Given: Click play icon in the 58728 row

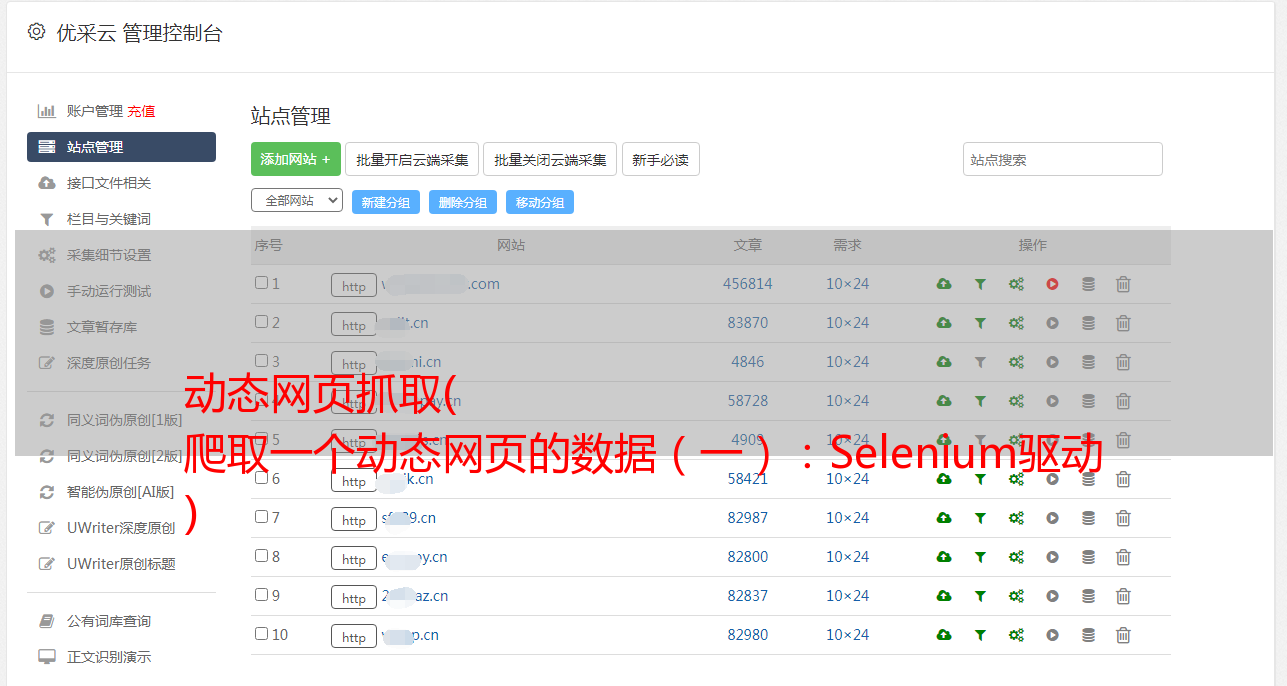Looking at the screenshot, I should (x=1052, y=401).
